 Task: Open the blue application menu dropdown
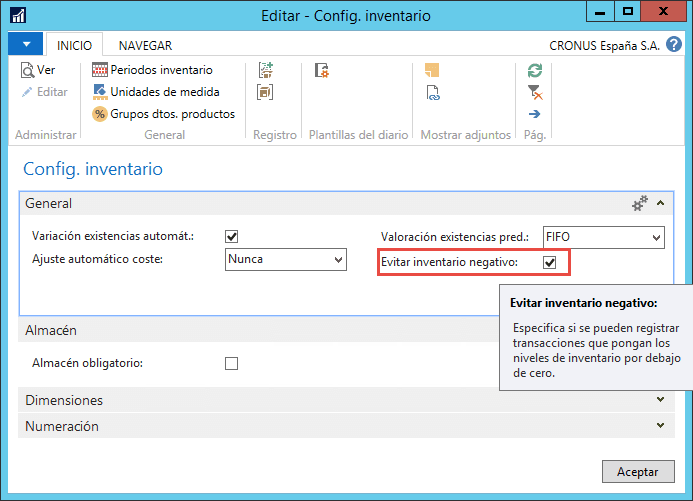tap(26, 44)
